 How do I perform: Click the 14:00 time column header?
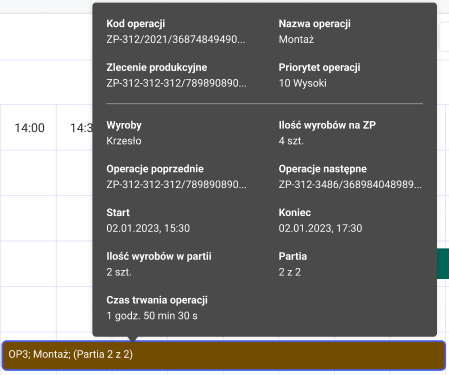[29, 128]
